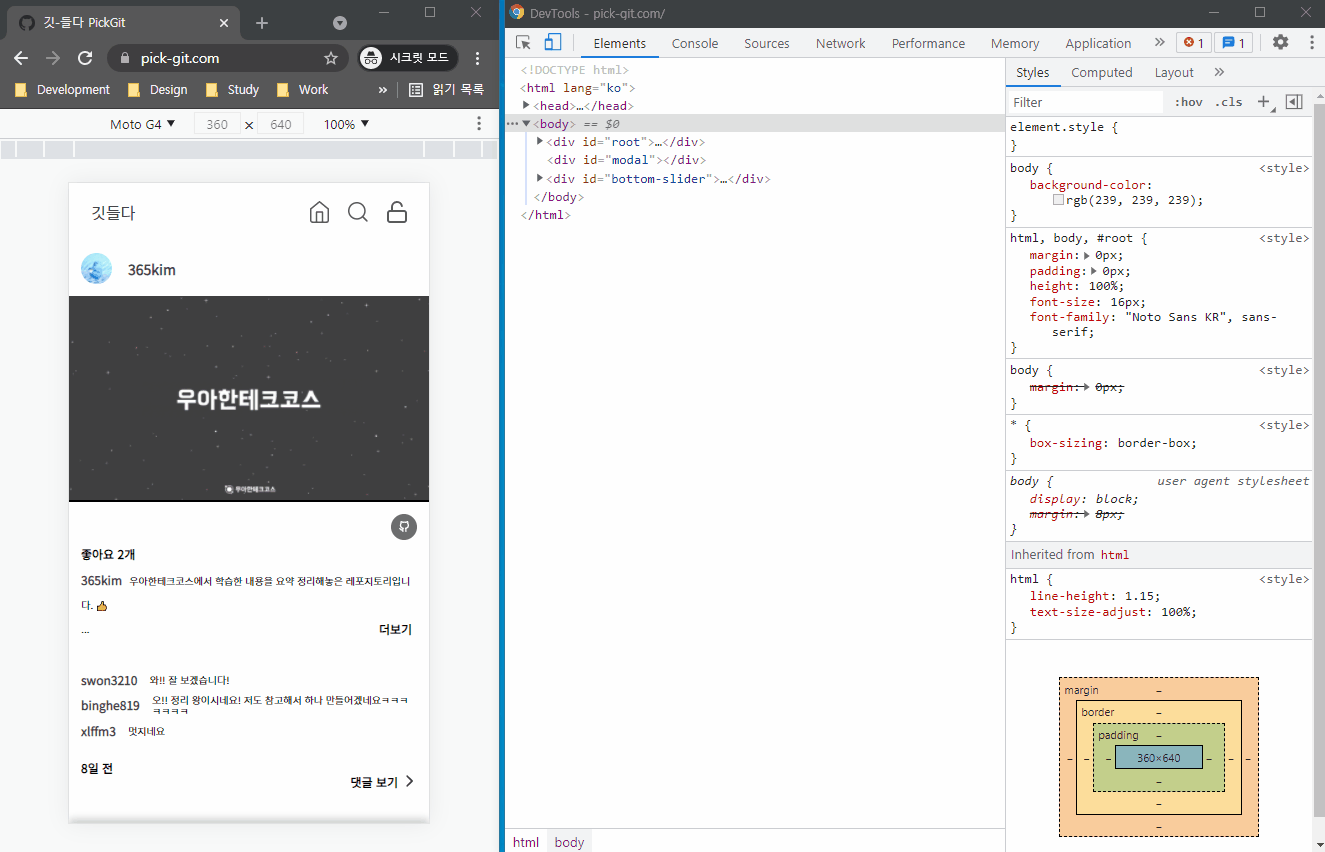Click the lock login icon in PickGit header
Screen dimensions: 1325x852
tap(397, 212)
